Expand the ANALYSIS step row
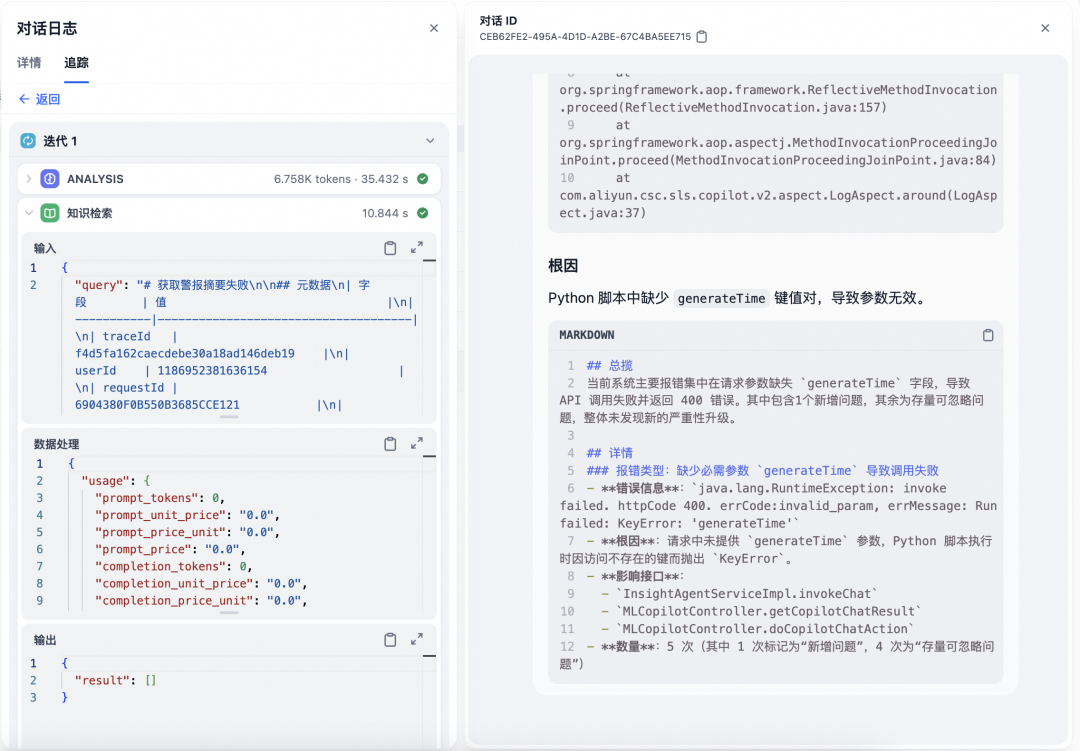Image resolution: width=1080 pixels, height=751 pixels. point(29,179)
